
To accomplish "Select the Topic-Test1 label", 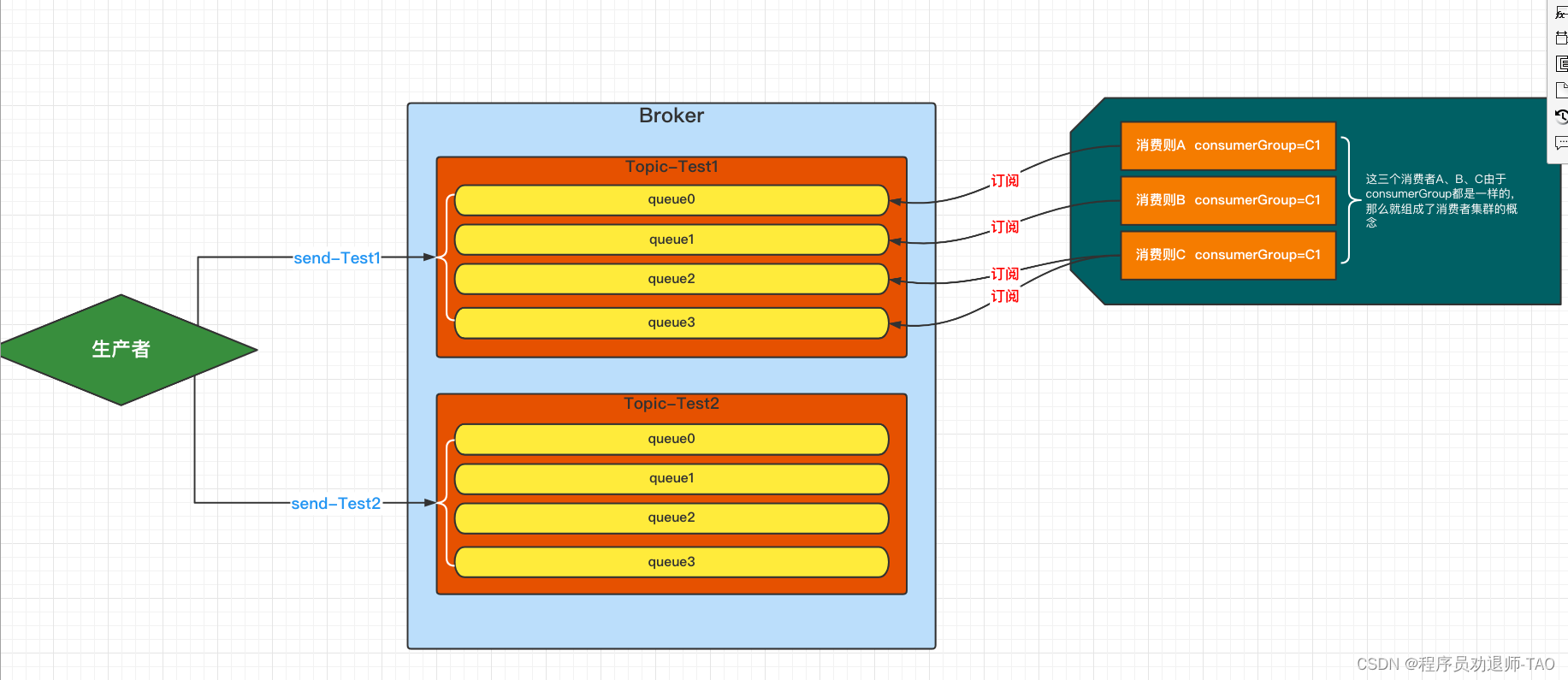I will click(672, 167).
